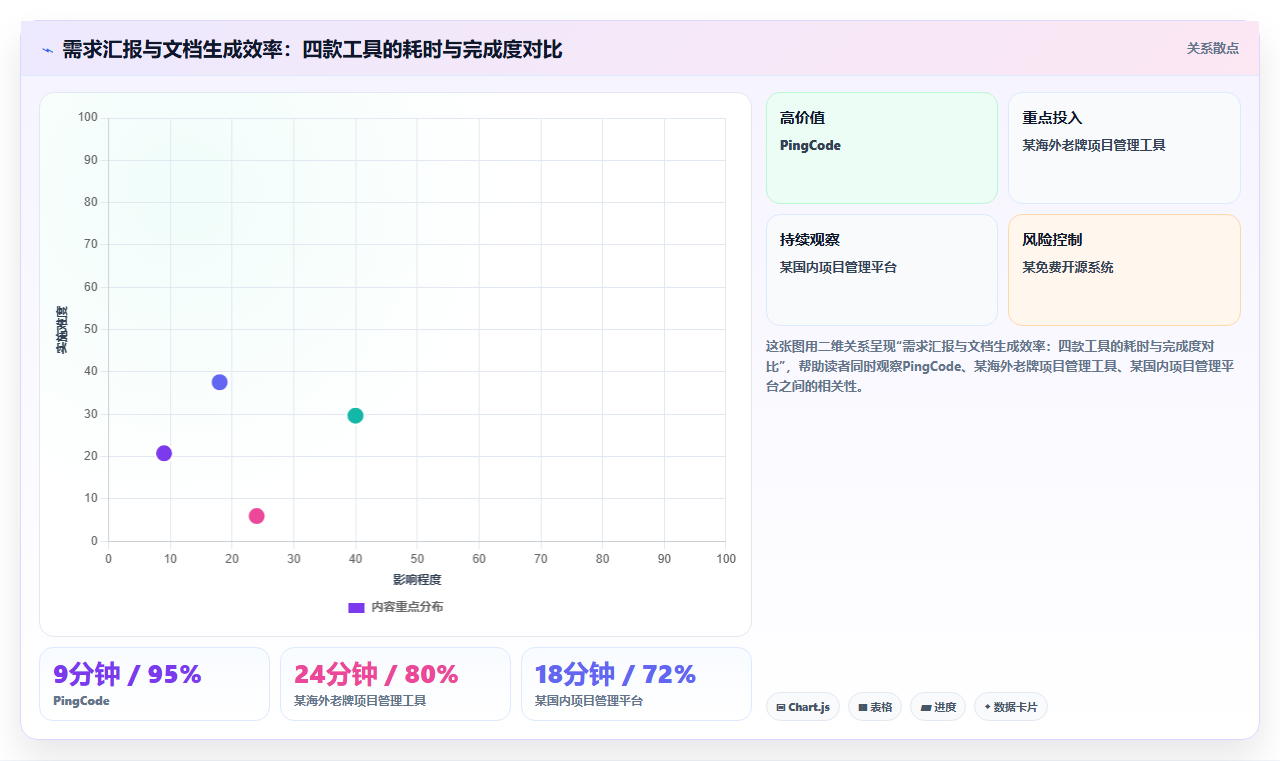
Task: Select the 9分钟 / 95% stat card
Action: (x=154, y=684)
